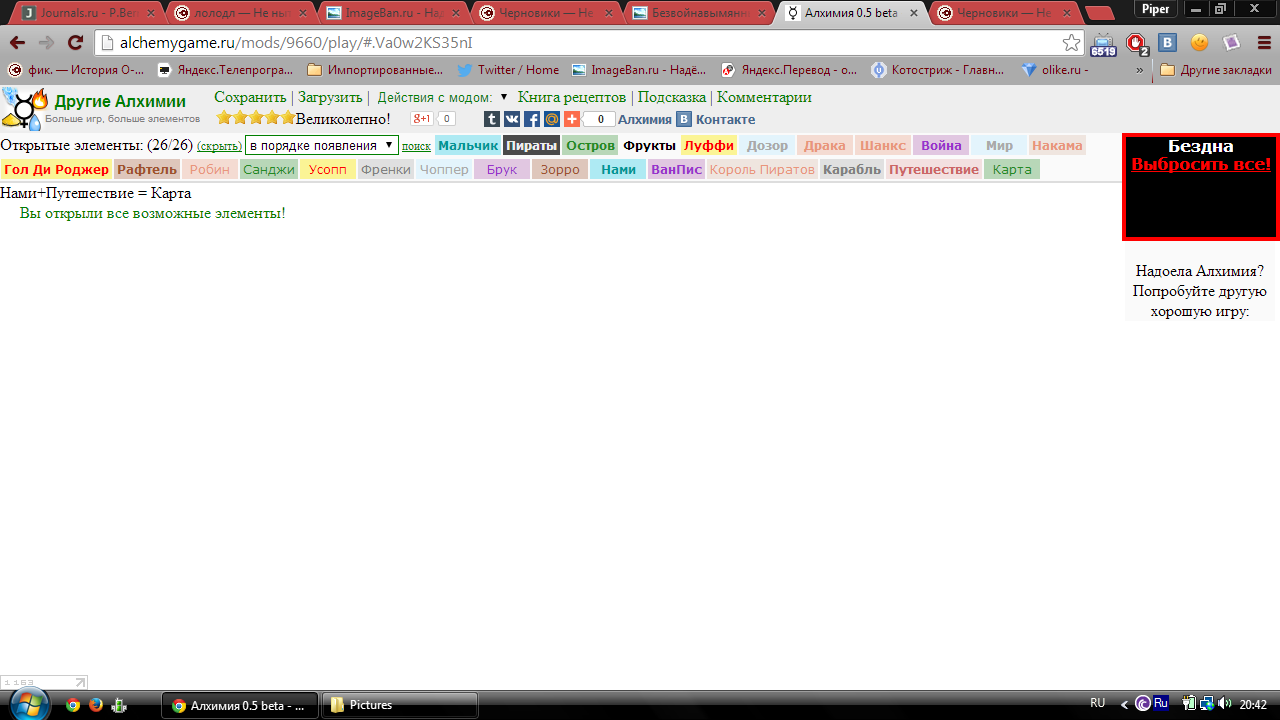Click the Контакте link
The height and width of the screenshot is (720, 1280).
725,119
